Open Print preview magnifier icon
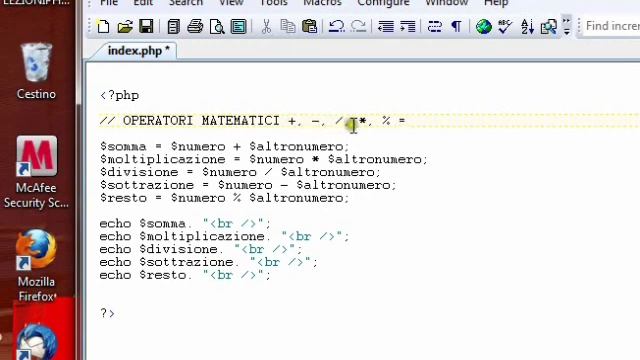This screenshot has height=360, width=640. 217,27
